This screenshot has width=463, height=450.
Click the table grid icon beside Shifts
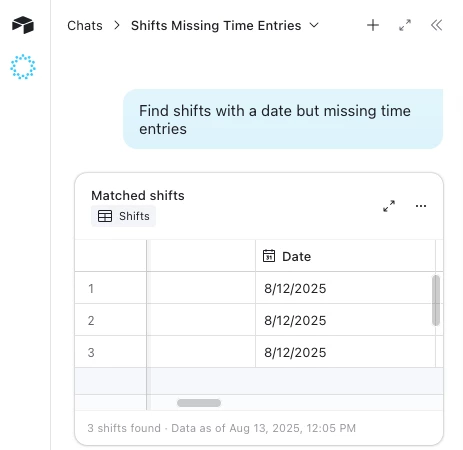click(105, 216)
